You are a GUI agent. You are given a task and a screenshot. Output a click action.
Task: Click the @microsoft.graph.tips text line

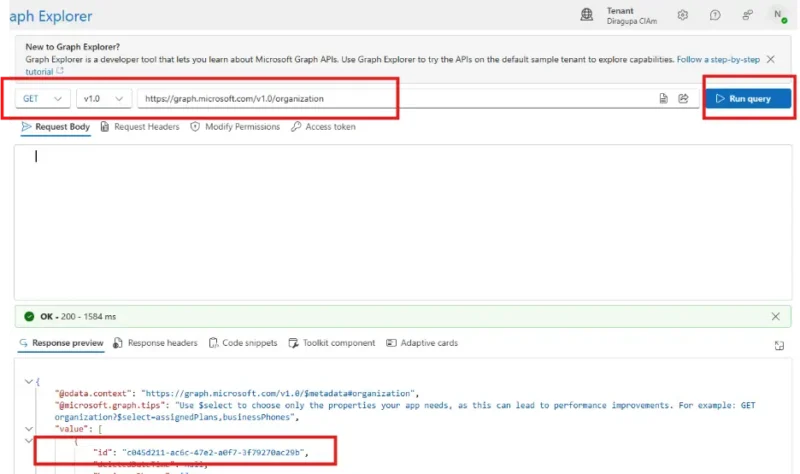(405, 411)
